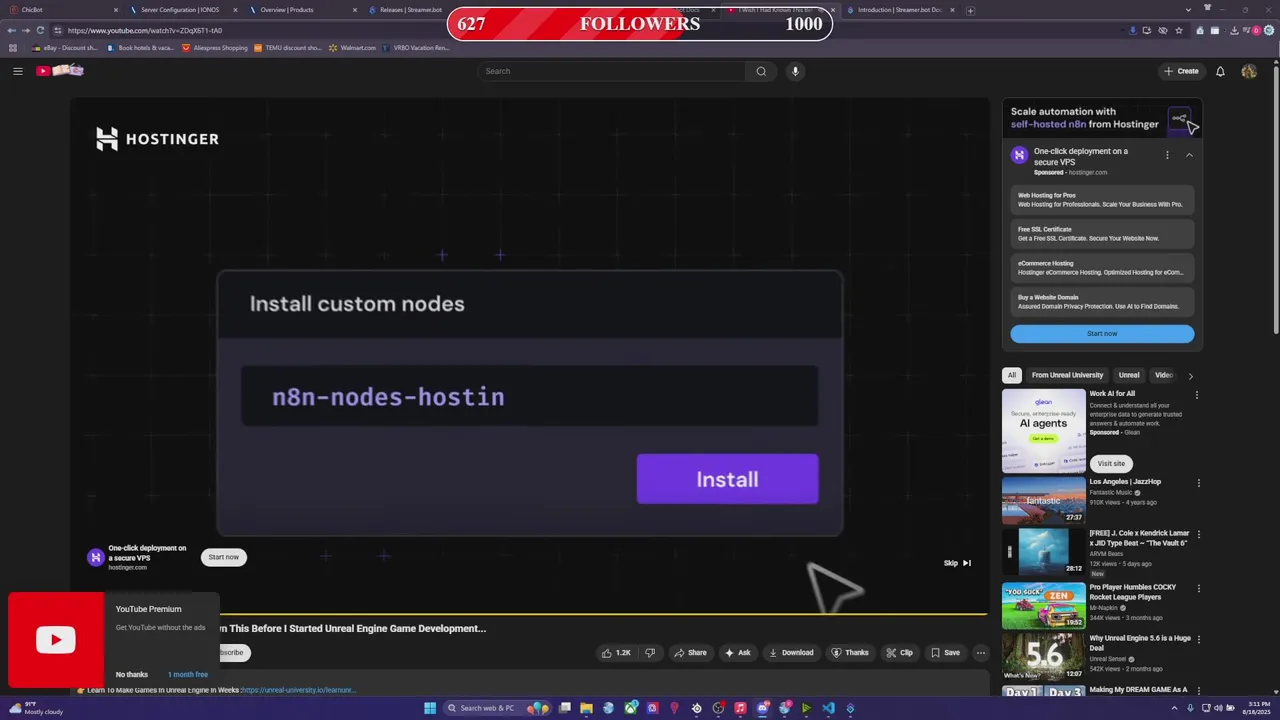The image size is (1280, 720).
Task: Open more actions ellipsis under video
Action: point(981,653)
